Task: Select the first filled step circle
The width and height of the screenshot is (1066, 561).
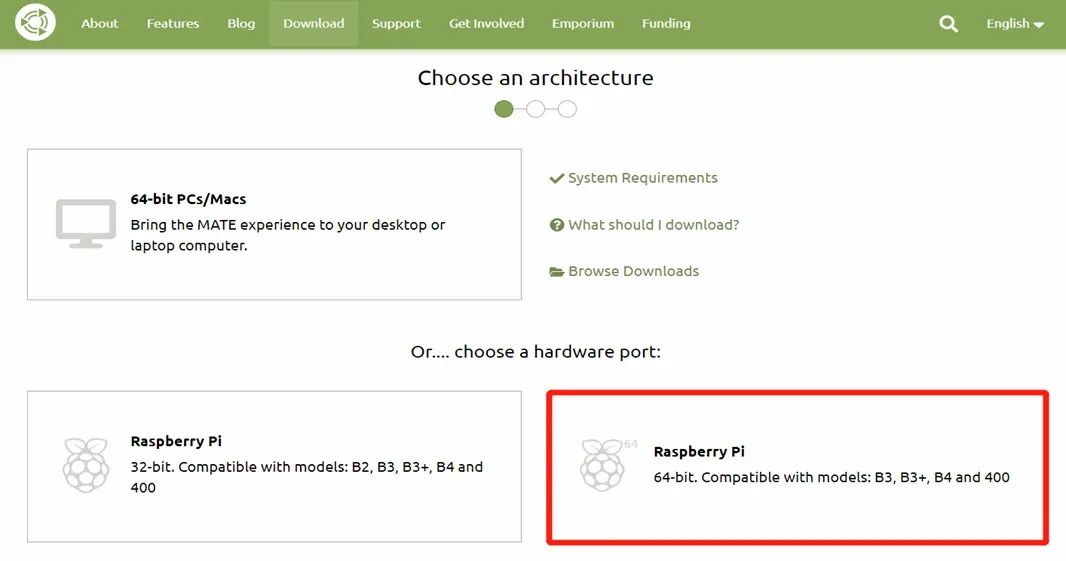Action: tap(504, 109)
